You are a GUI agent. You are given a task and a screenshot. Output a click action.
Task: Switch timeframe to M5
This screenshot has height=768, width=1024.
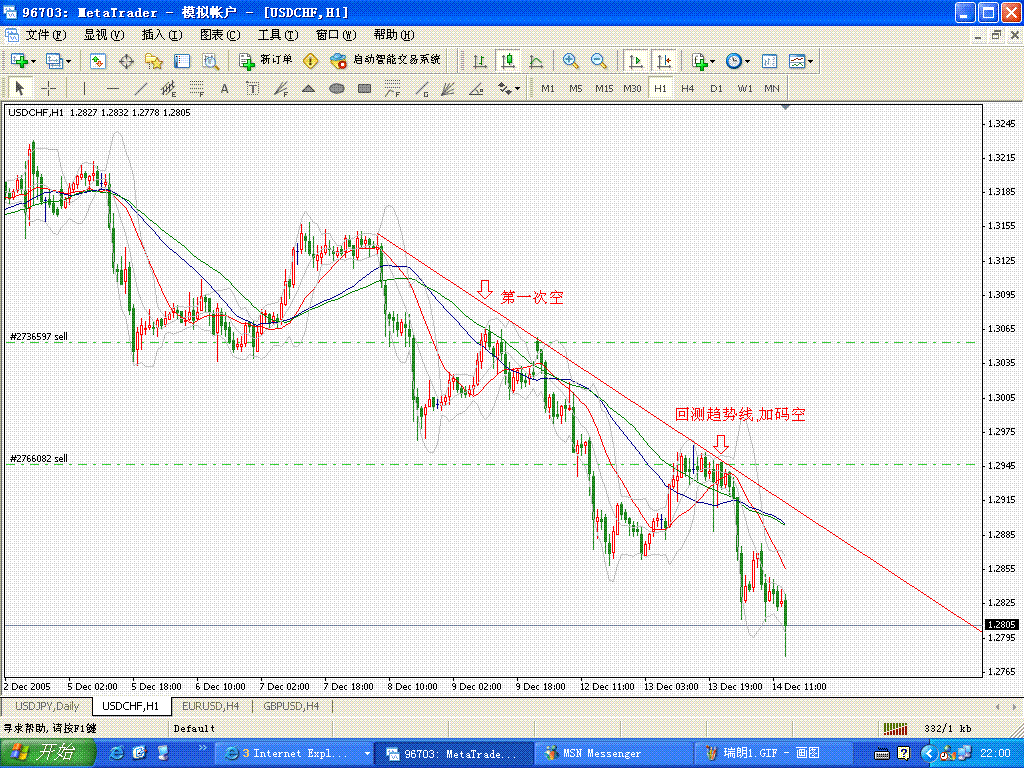click(x=575, y=88)
